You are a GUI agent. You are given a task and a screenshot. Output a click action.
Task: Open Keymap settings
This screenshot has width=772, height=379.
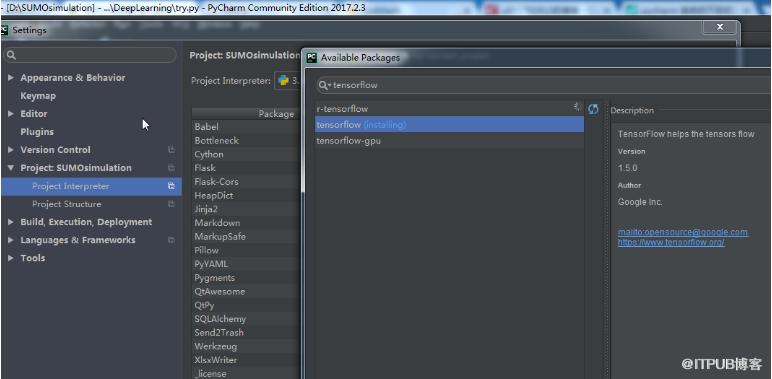coord(38,96)
